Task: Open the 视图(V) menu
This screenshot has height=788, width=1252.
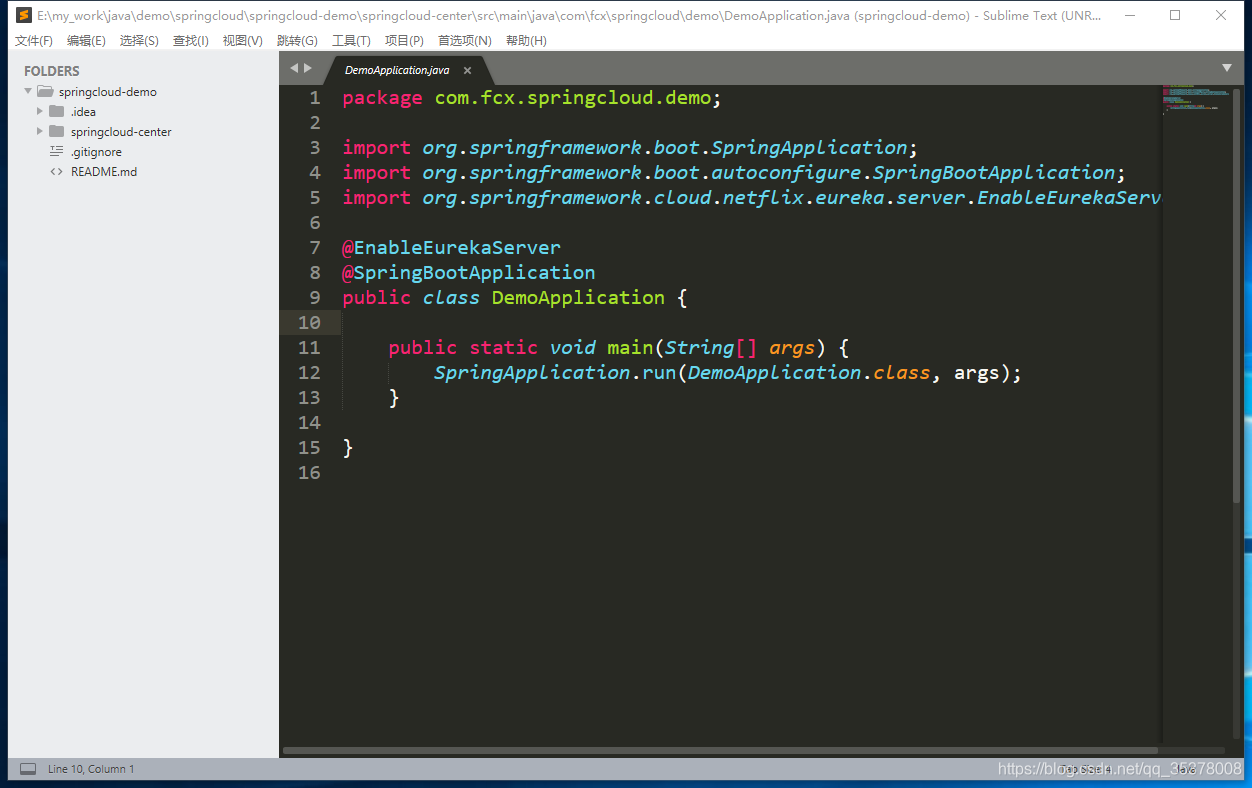Action: [x=243, y=40]
